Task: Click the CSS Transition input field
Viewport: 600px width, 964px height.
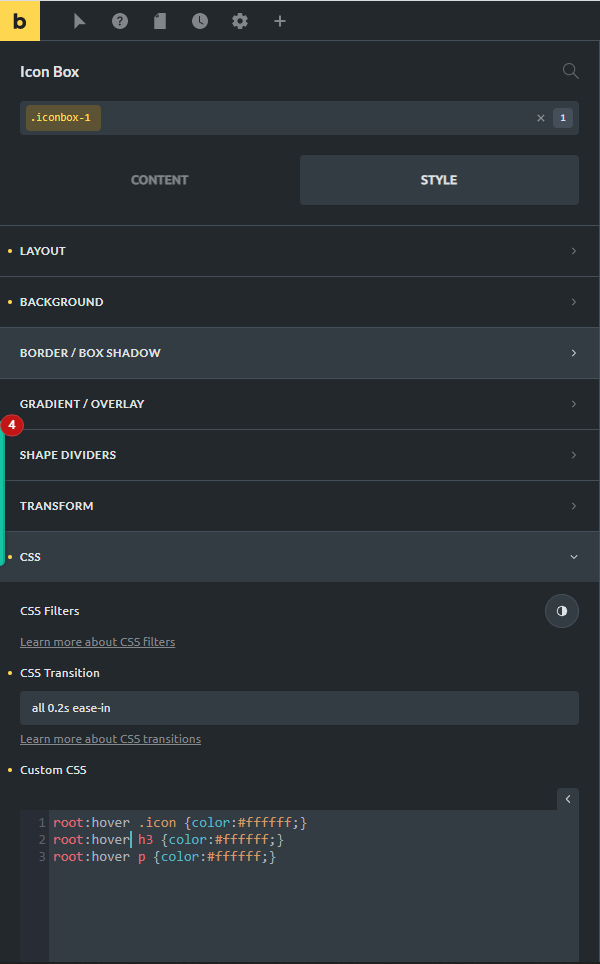Action: click(x=299, y=708)
